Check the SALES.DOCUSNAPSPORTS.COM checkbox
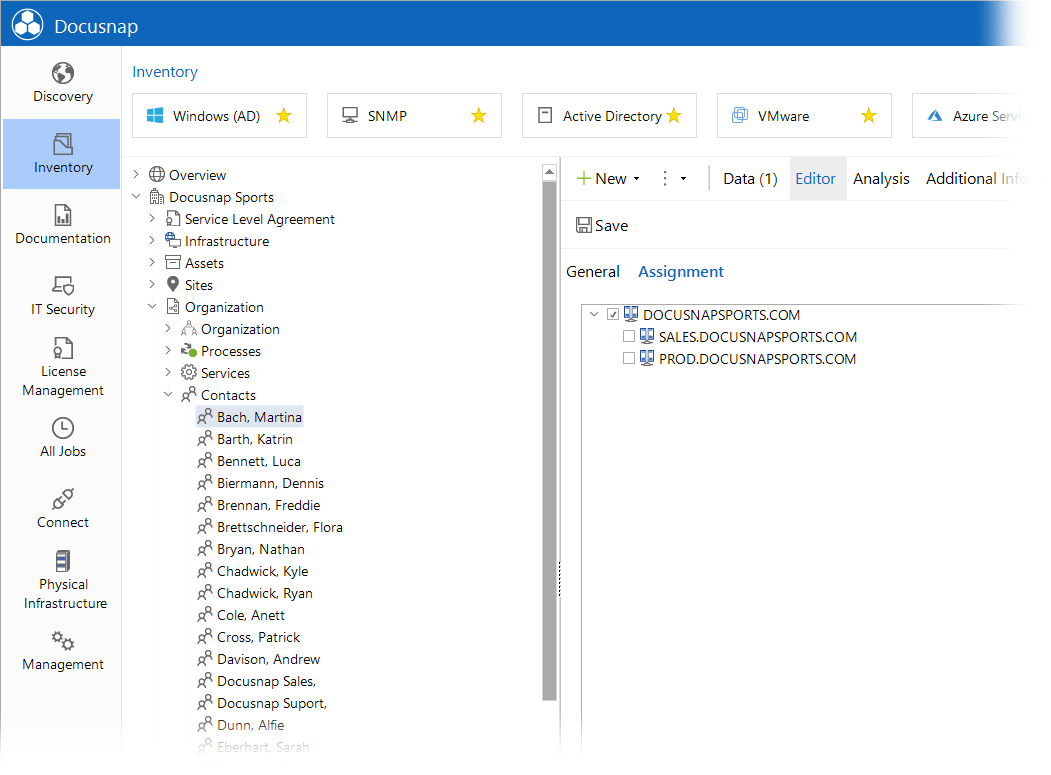 (x=629, y=336)
